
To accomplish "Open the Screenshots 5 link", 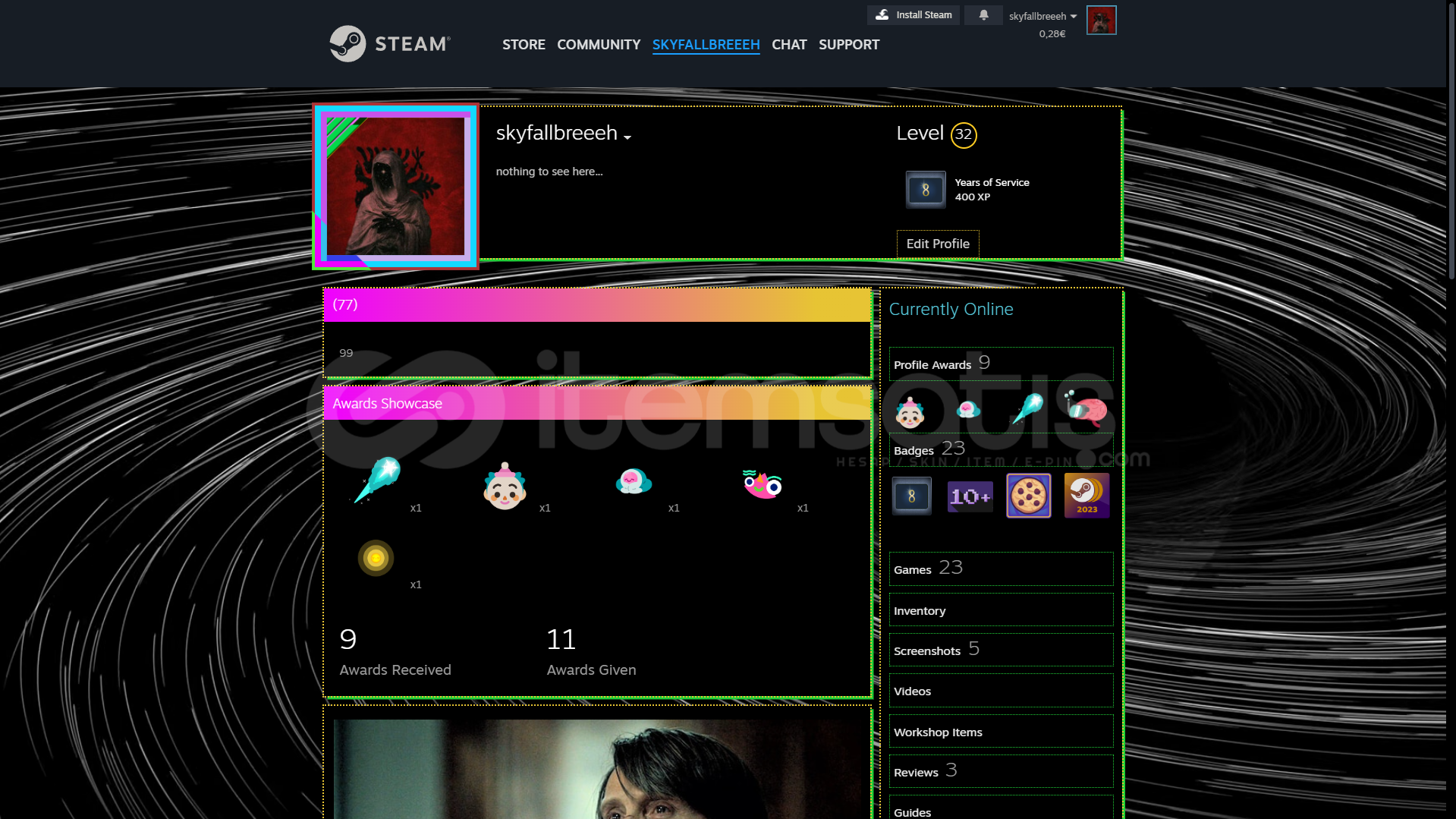I will point(1001,650).
